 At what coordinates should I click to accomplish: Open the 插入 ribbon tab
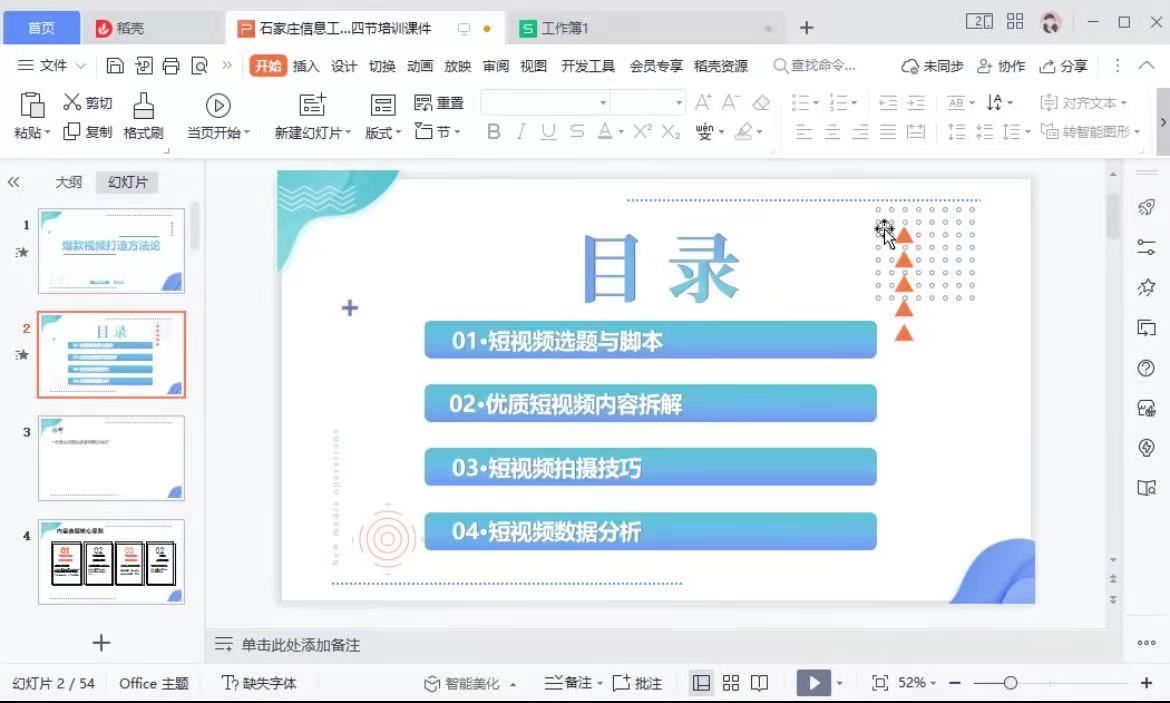point(306,66)
